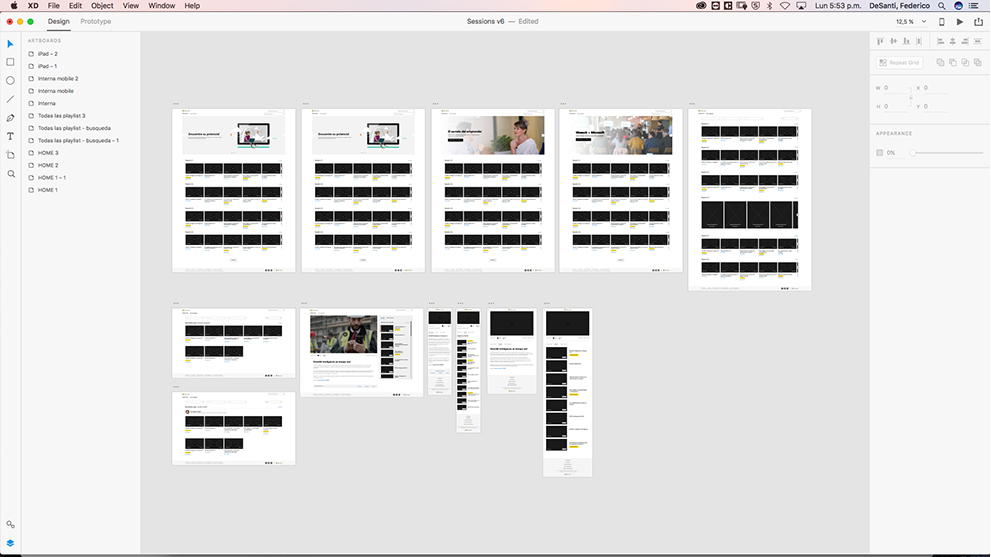Image resolution: width=991 pixels, height=557 pixels.
Task: Click the Repeat Grid button
Action: coord(899,62)
